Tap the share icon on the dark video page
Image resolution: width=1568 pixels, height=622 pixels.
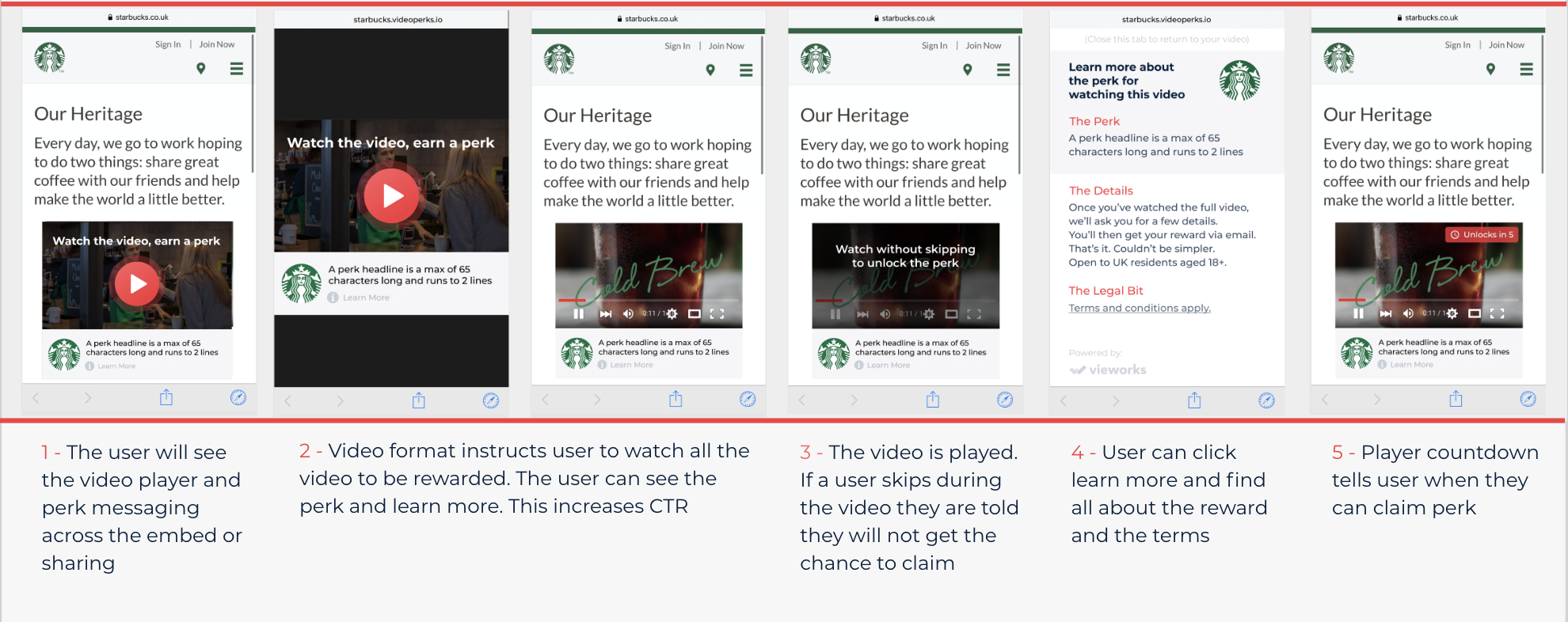click(x=419, y=400)
